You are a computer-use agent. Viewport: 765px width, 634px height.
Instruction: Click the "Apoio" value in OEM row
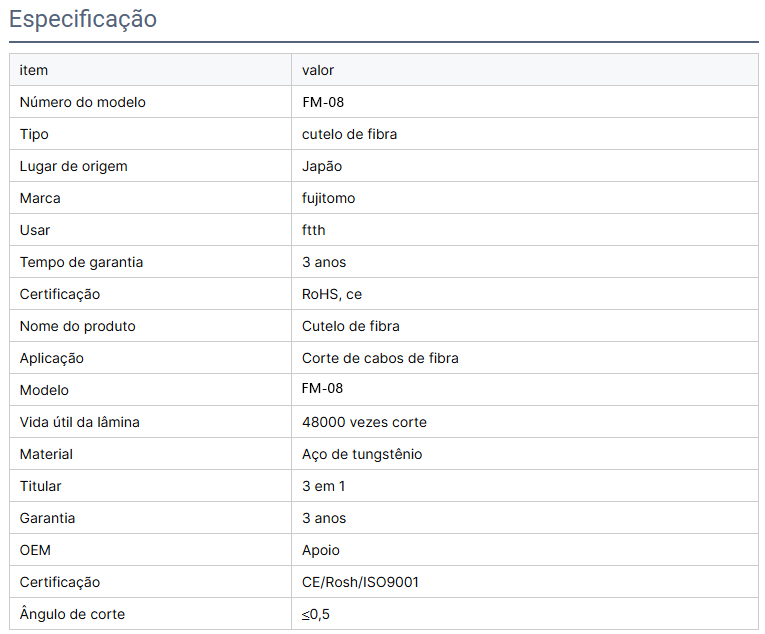[x=321, y=550]
